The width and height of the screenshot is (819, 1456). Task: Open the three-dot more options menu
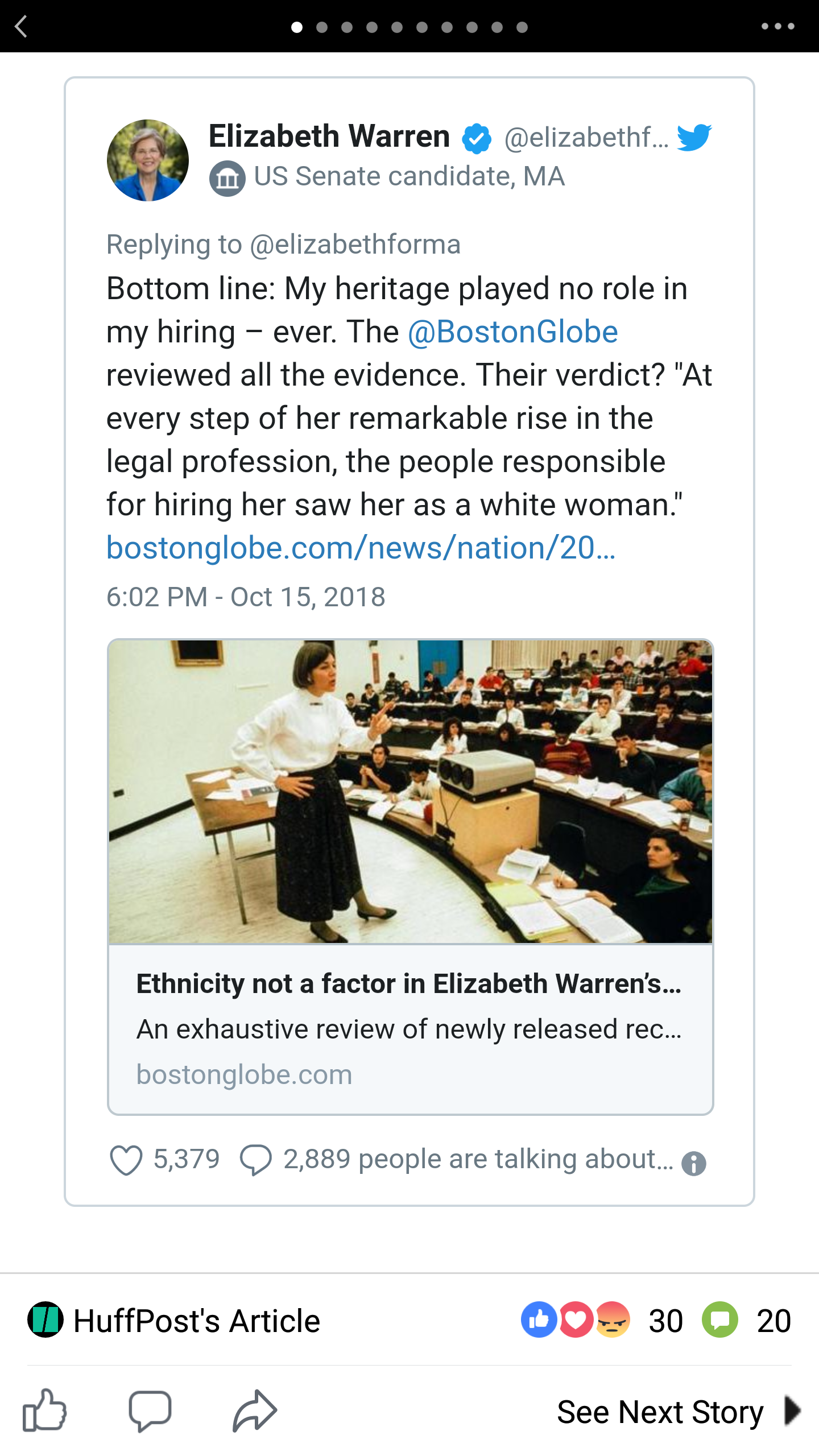(777, 26)
